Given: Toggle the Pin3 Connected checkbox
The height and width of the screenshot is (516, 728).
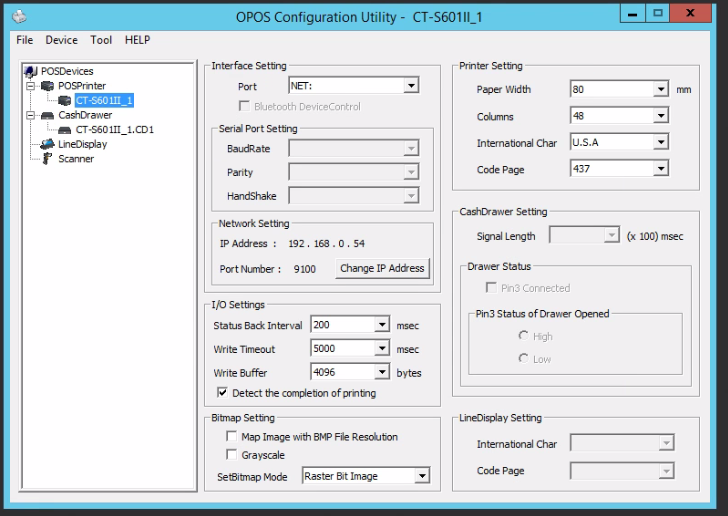Looking at the screenshot, I should [491, 287].
